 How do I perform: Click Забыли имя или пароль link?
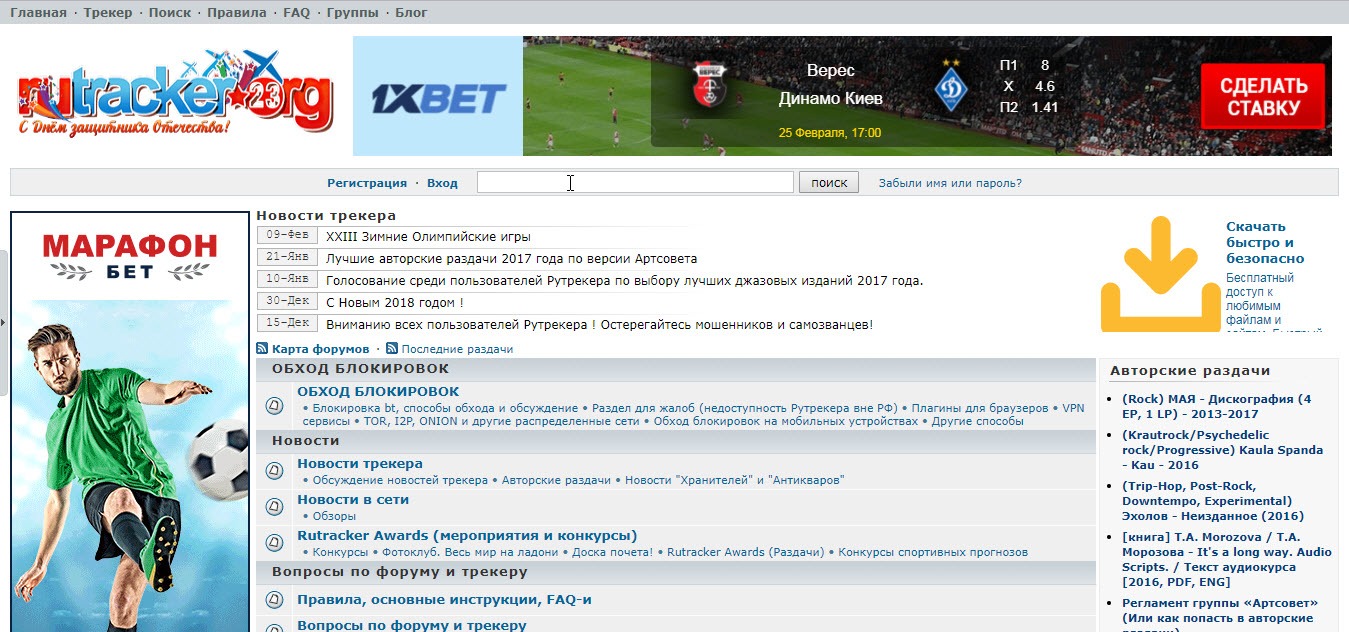click(x=950, y=183)
